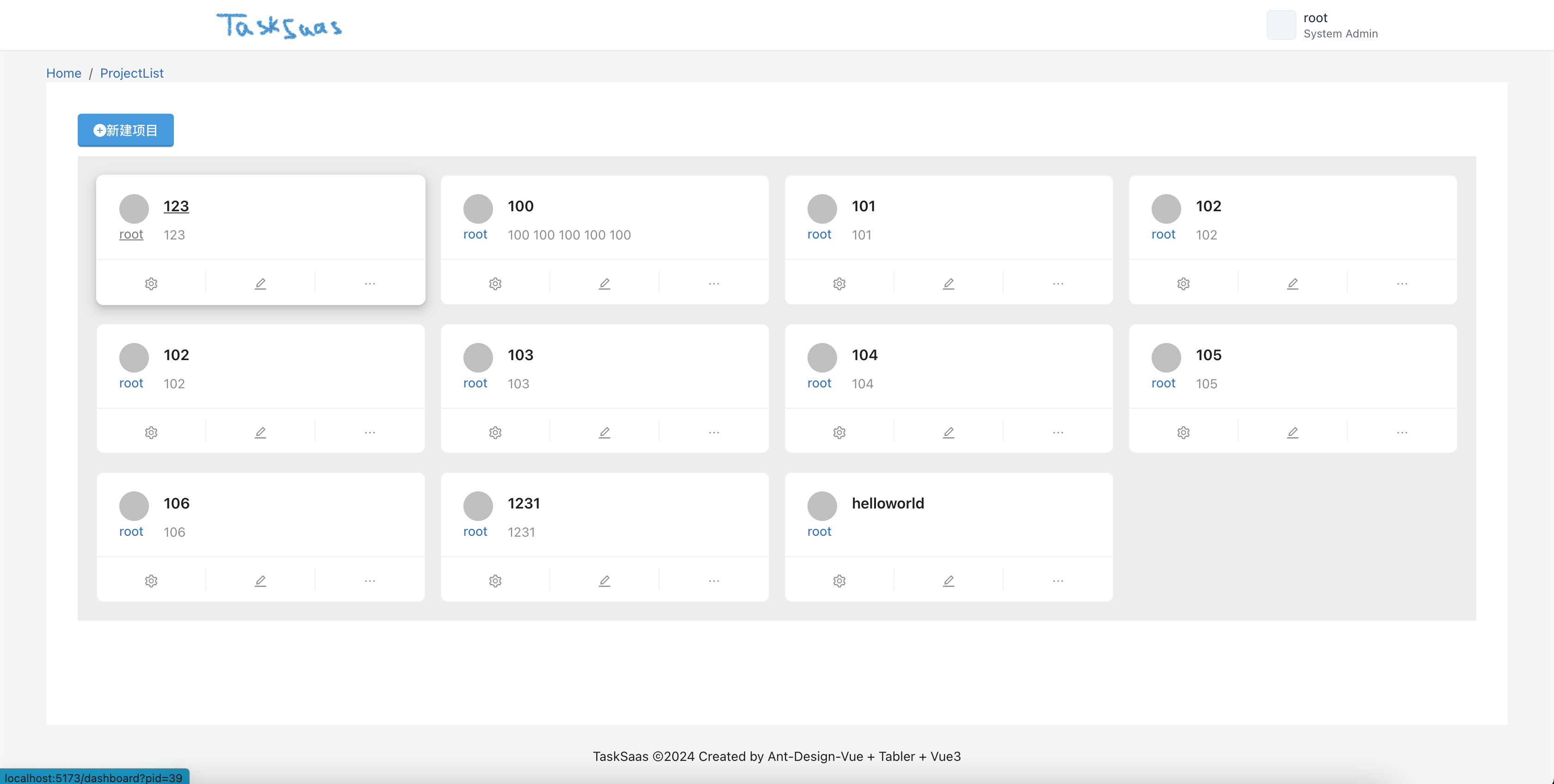Click root owner link on project 100

coord(475,234)
